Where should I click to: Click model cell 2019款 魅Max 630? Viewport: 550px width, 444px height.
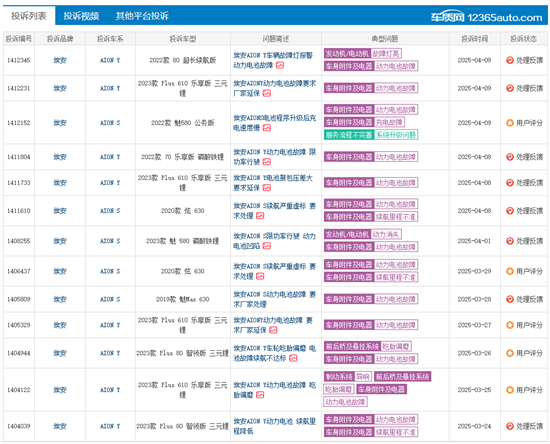tap(183, 299)
